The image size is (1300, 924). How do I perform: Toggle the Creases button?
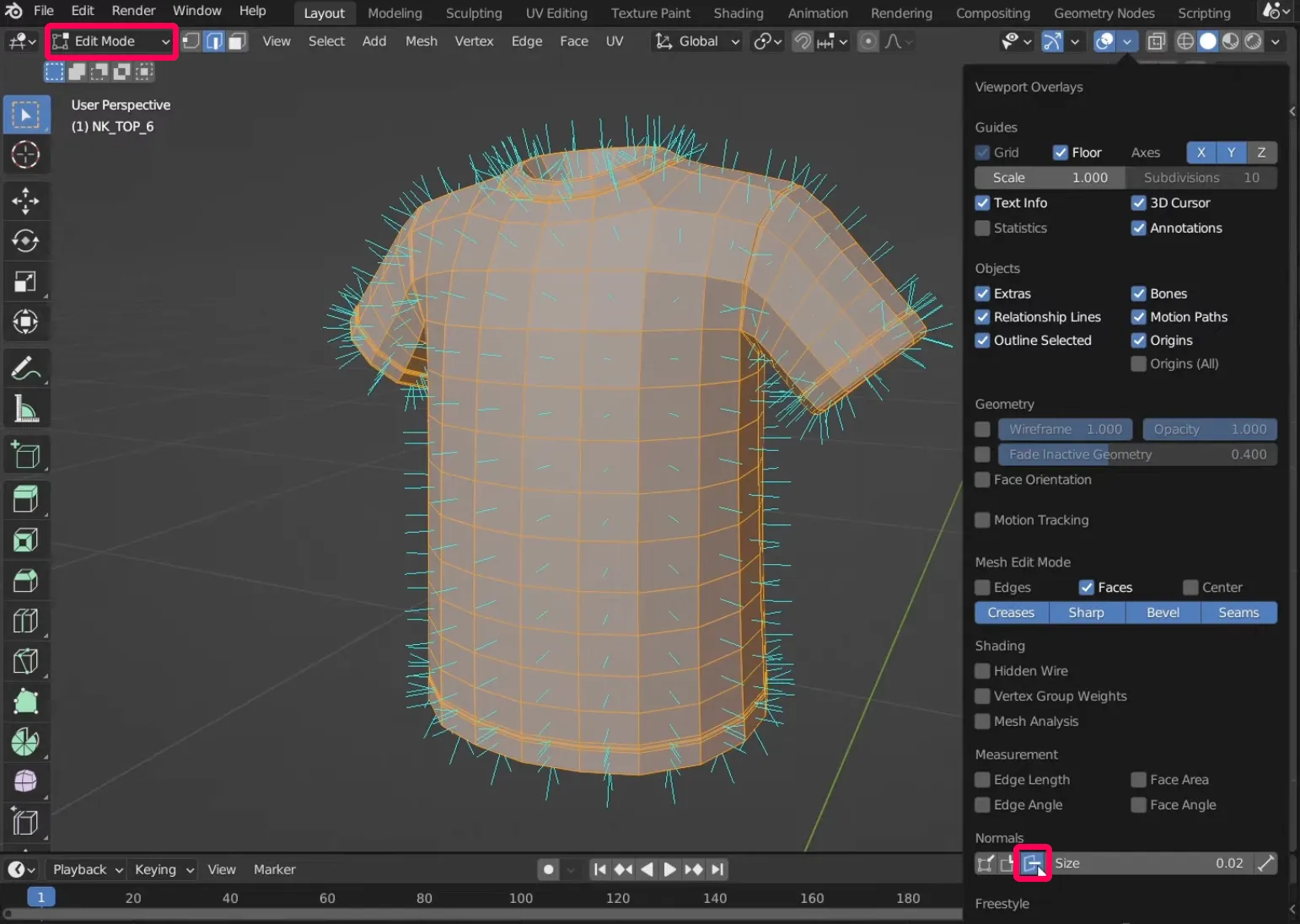(1012, 613)
